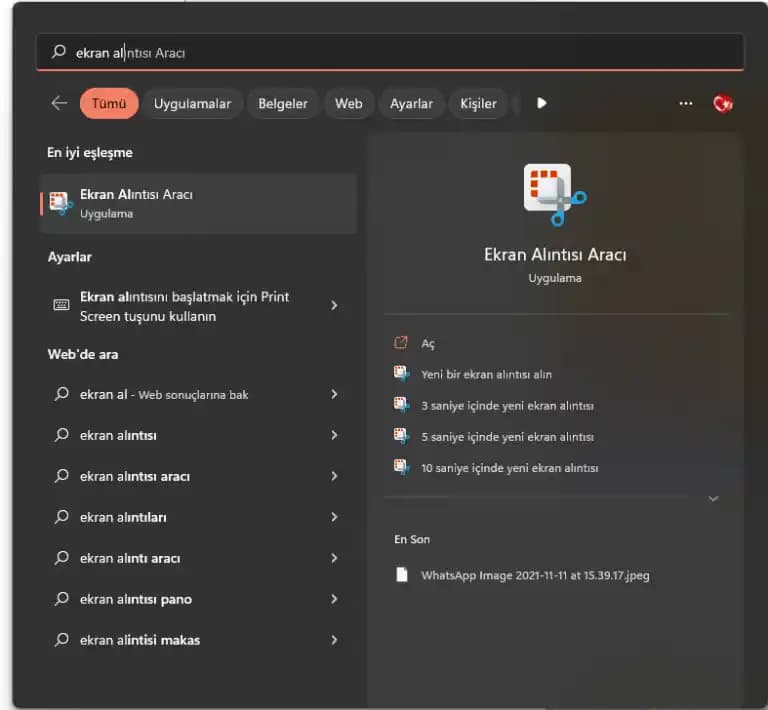The image size is (768, 710).
Task: Switch to the Uygulamalar tab
Action: pos(192,103)
